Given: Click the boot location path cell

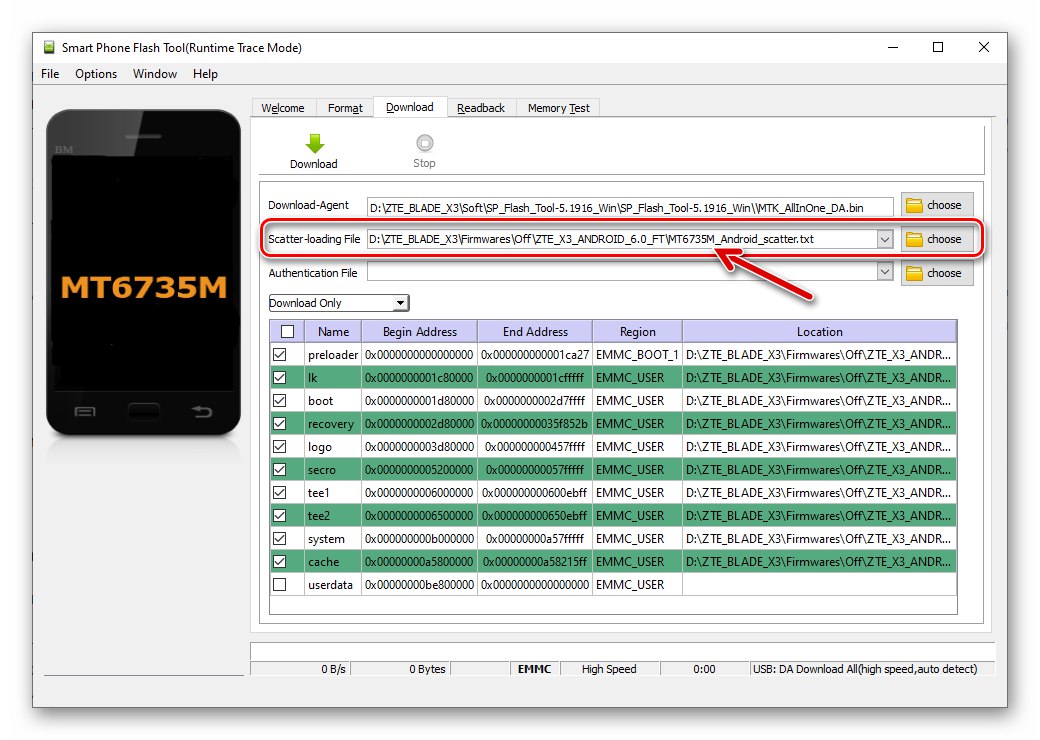Looking at the screenshot, I should (820, 401).
